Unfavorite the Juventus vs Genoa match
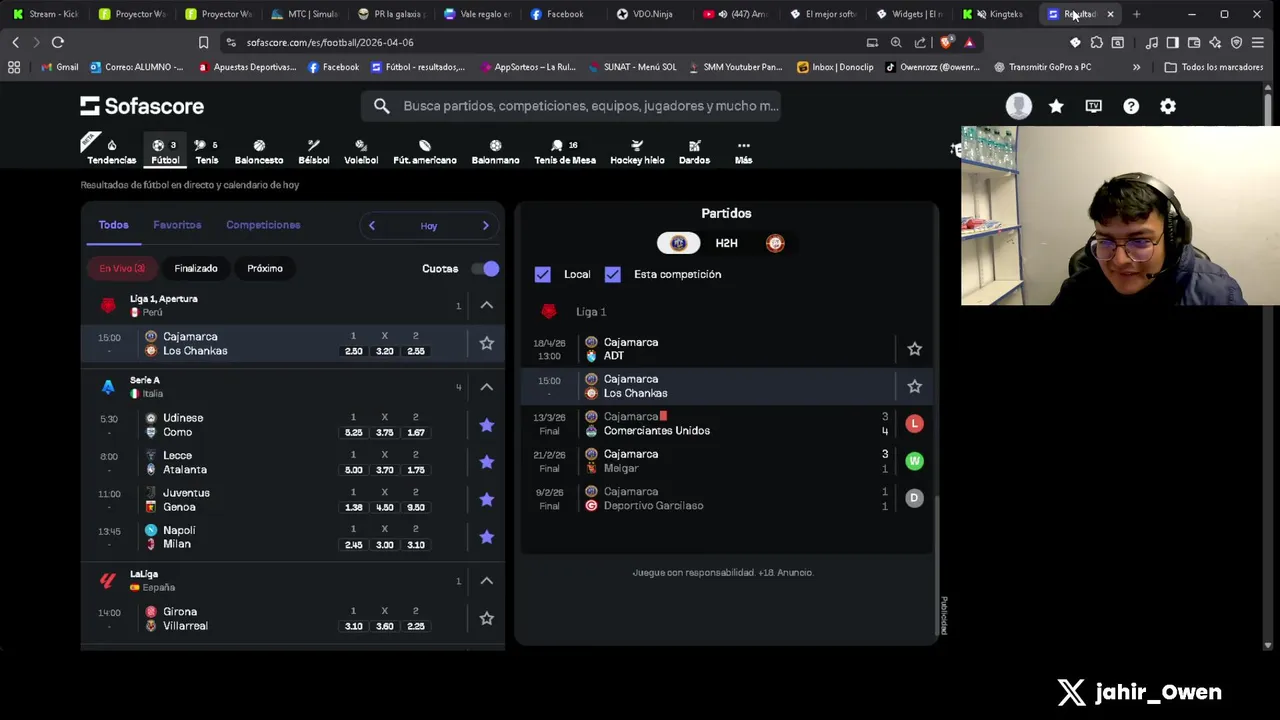 pyautogui.click(x=486, y=499)
